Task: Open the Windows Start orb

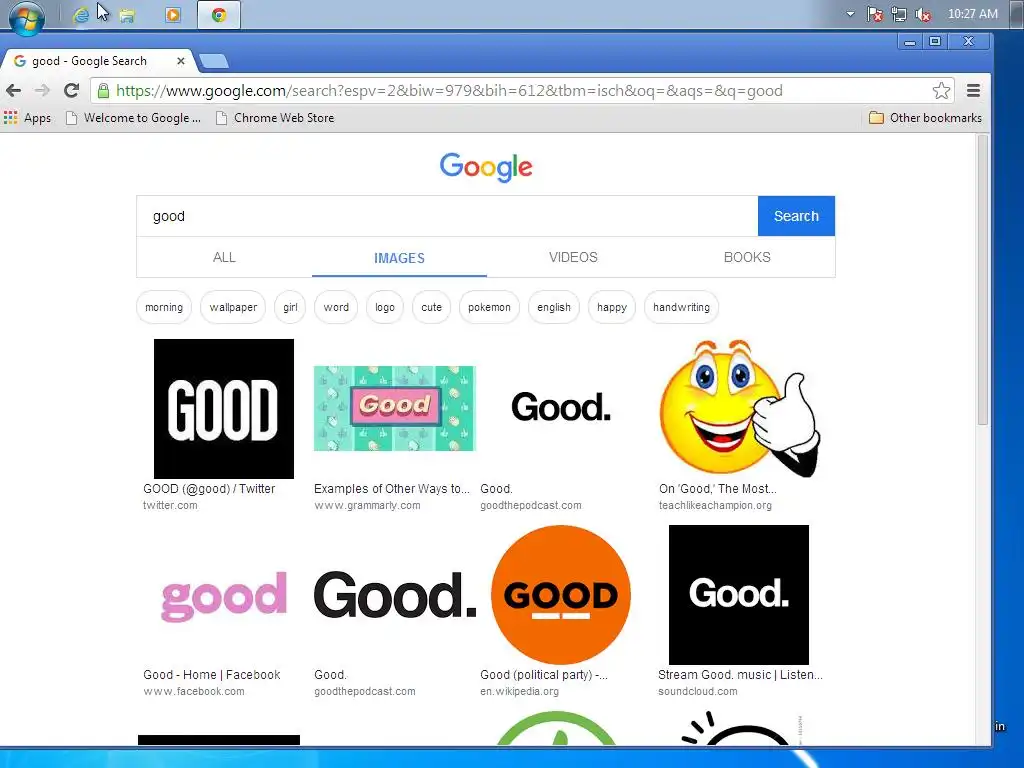Action: (x=26, y=16)
